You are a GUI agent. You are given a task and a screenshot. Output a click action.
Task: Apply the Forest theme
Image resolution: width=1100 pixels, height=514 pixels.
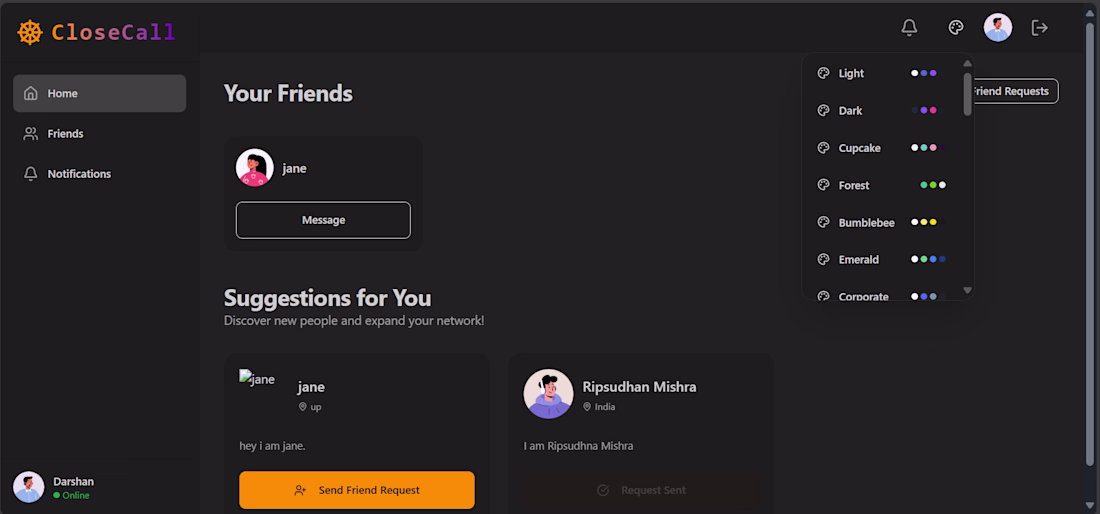[883, 184]
